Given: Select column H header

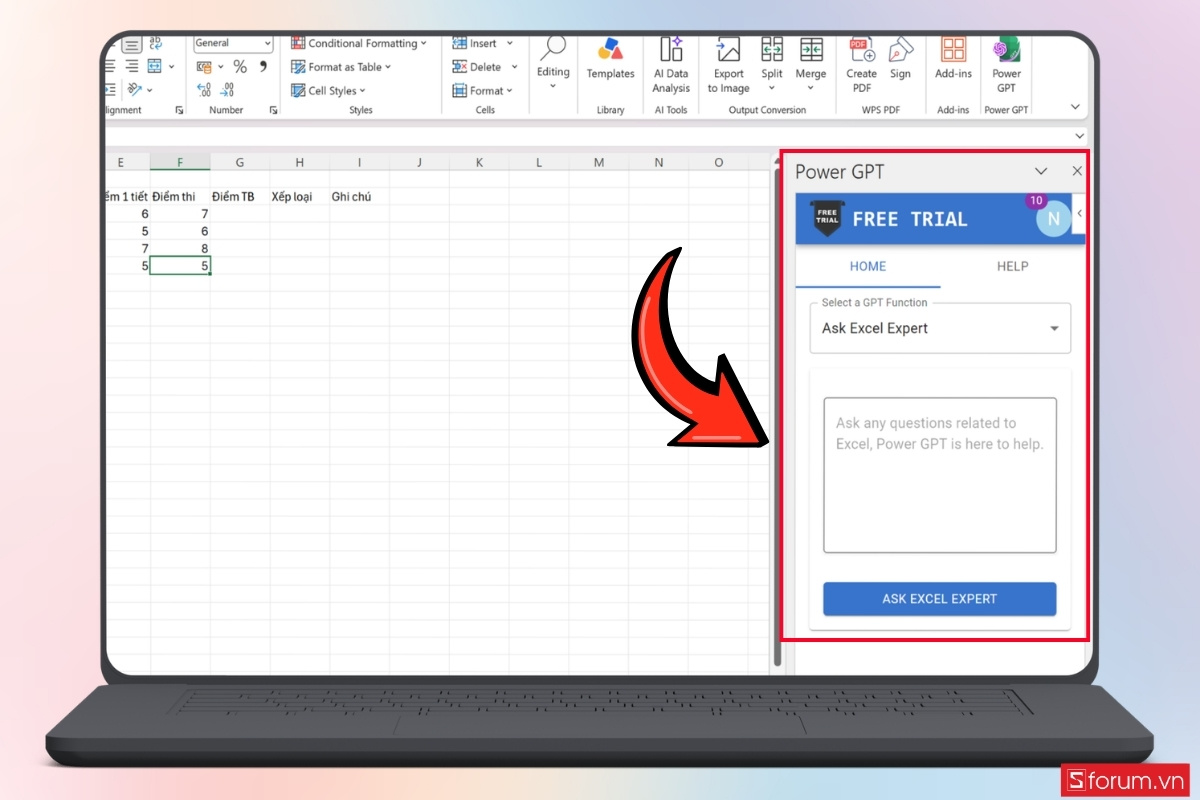Looking at the screenshot, I should [x=300, y=162].
